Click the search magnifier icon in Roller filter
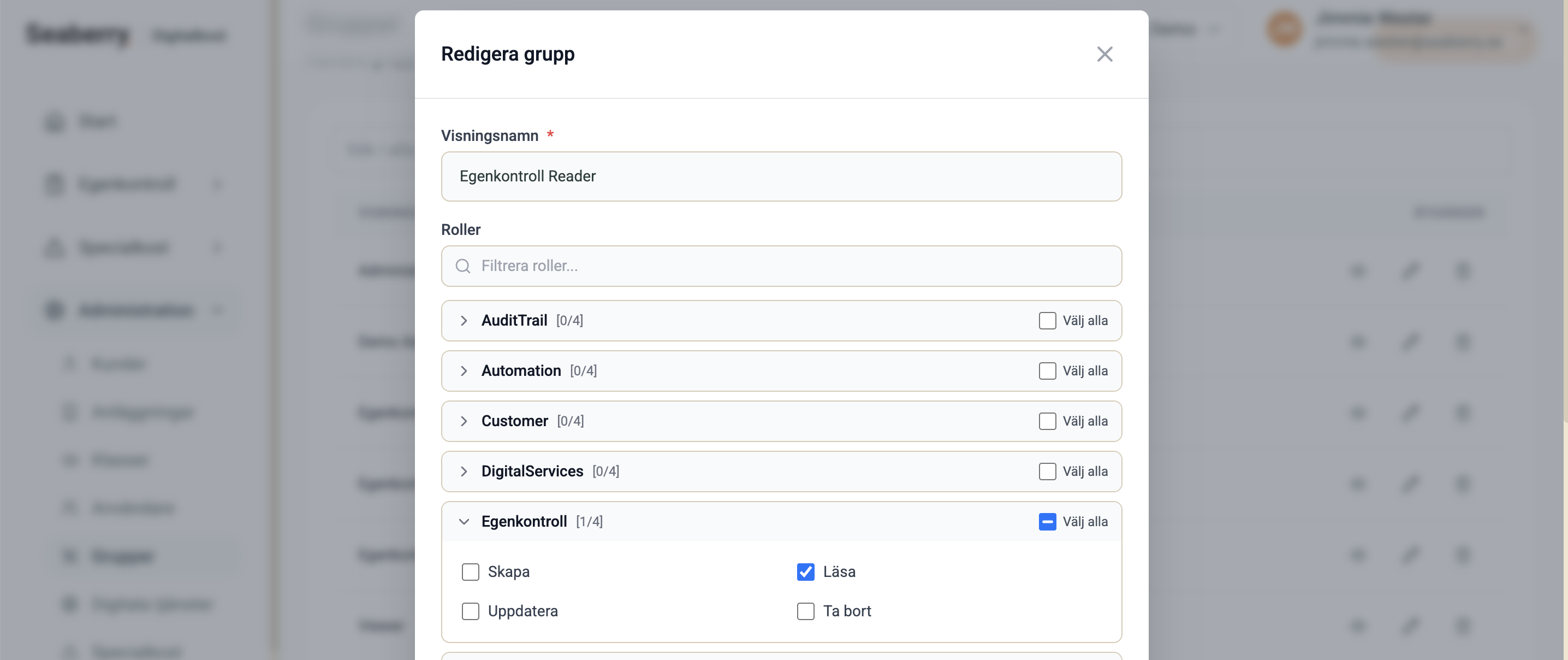1568x660 pixels. pyautogui.click(x=462, y=266)
